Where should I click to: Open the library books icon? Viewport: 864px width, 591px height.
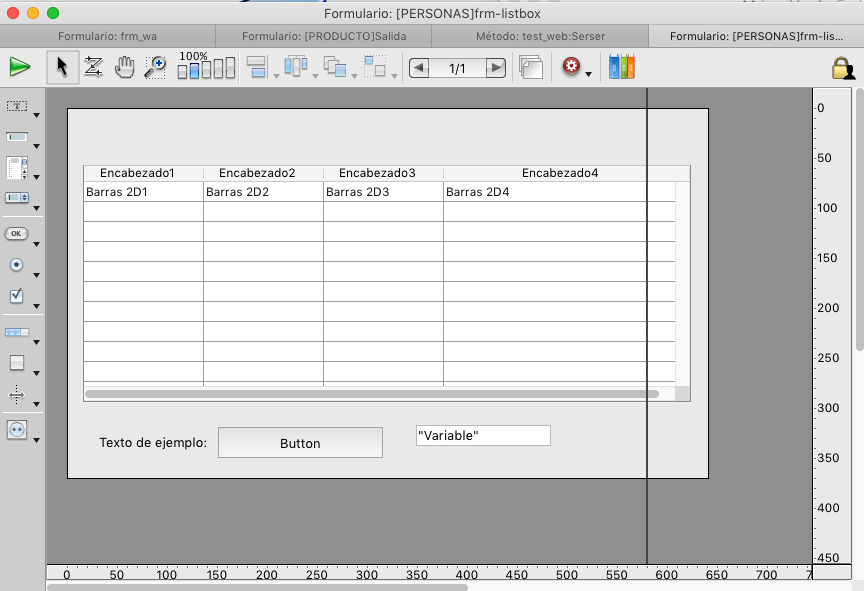[x=621, y=67]
